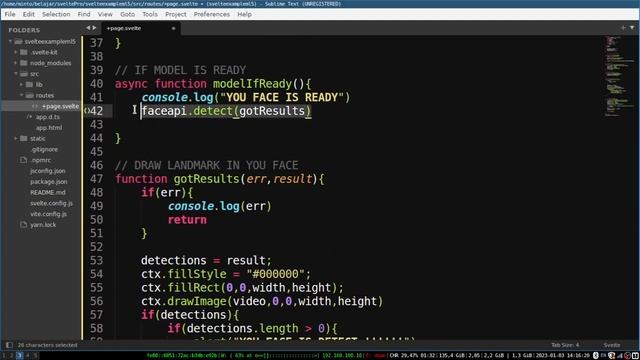Open the Edit menu
Viewport: 640px width, 360px height.
pos(29,14)
